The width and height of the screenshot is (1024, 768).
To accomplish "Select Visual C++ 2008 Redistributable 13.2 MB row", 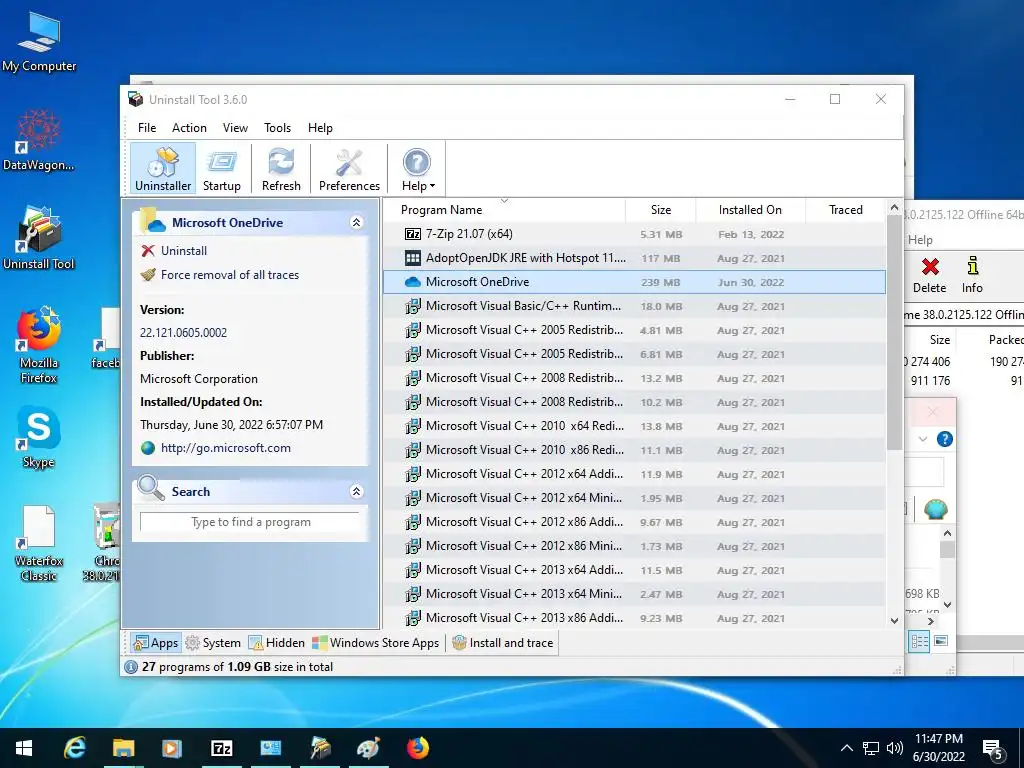I will click(x=634, y=378).
